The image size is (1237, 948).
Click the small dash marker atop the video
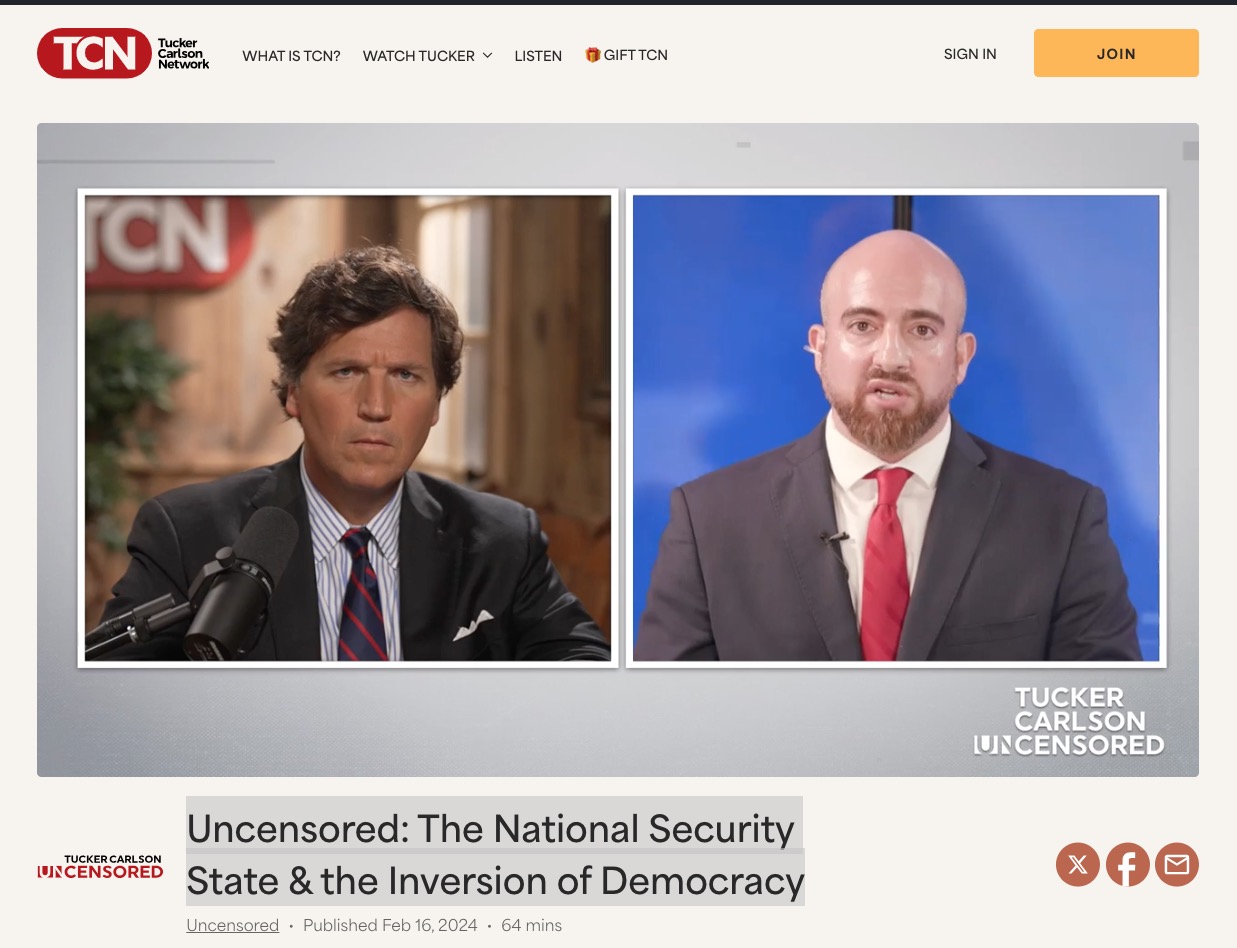(743, 145)
